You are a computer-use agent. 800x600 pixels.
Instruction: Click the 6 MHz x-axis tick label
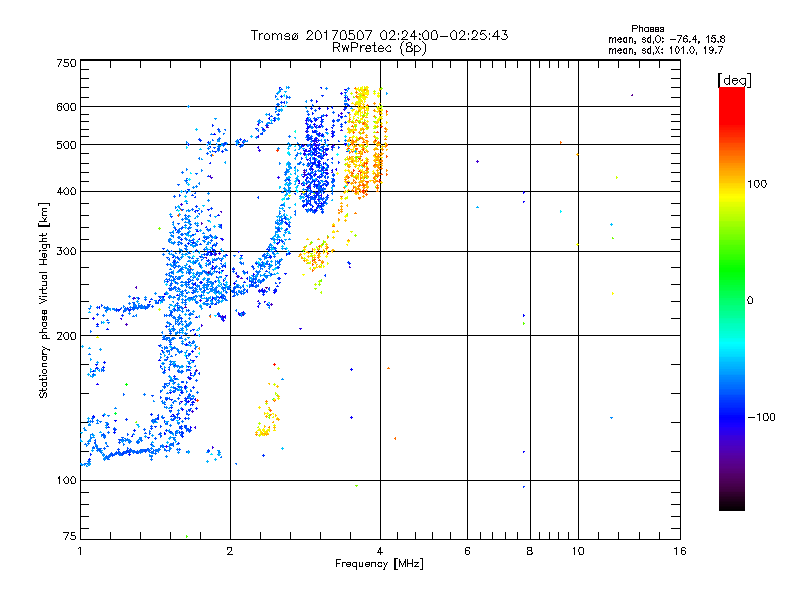467,551
